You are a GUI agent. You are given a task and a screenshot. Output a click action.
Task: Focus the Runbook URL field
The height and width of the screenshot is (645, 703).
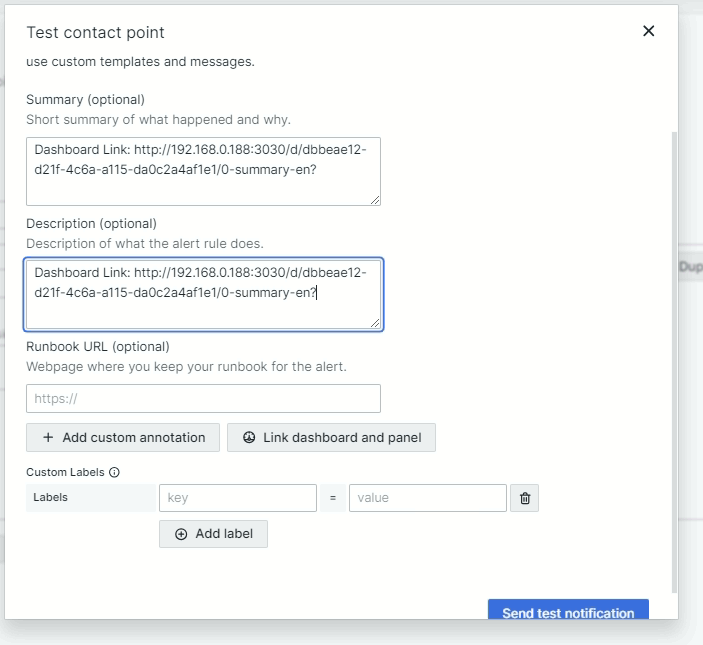pyautogui.click(x=203, y=399)
